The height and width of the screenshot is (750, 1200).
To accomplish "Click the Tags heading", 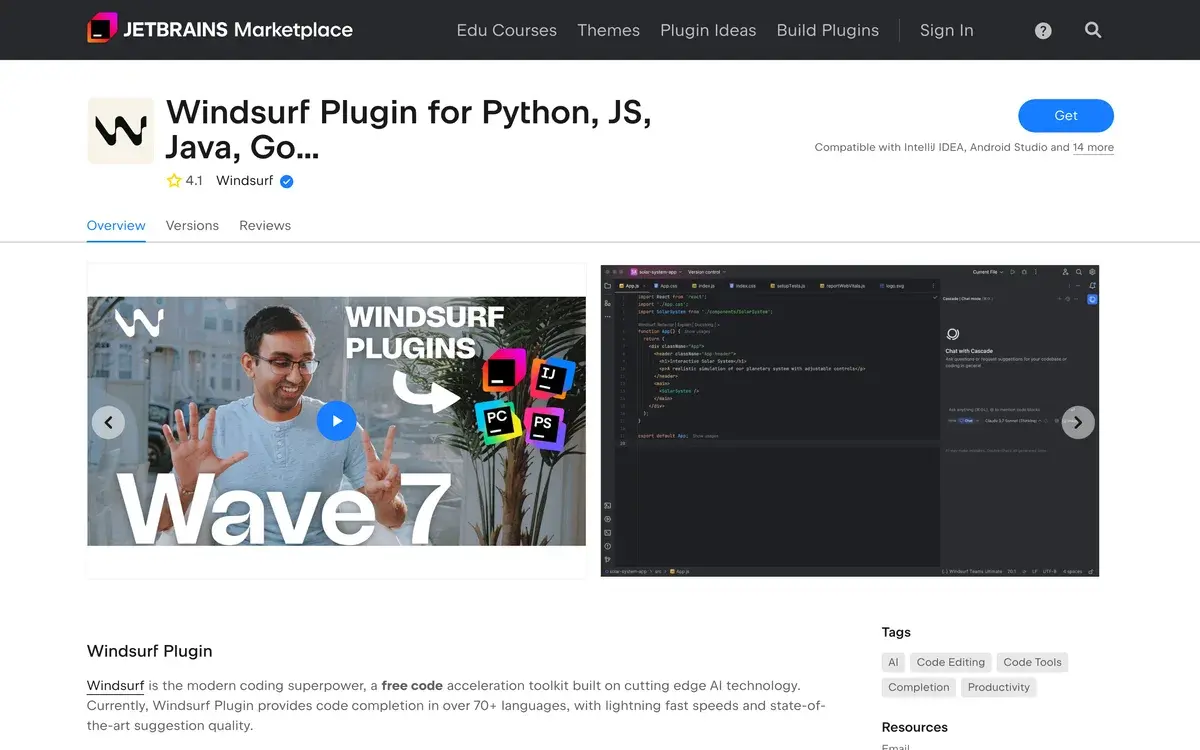I will pyautogui.click(x=896, y=632).
